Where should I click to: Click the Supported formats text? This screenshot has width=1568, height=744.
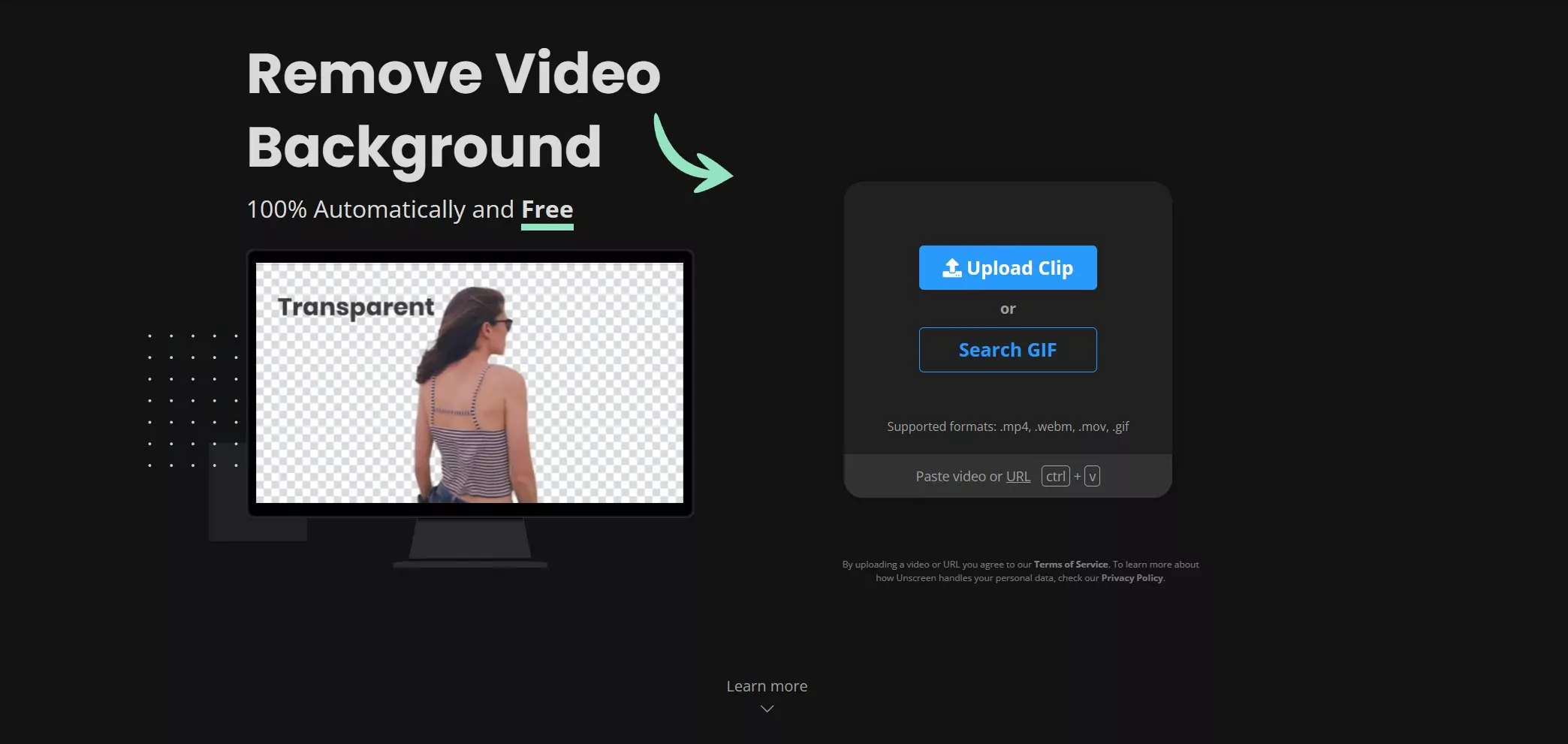pyautogui.click(x=1008, y=426)
